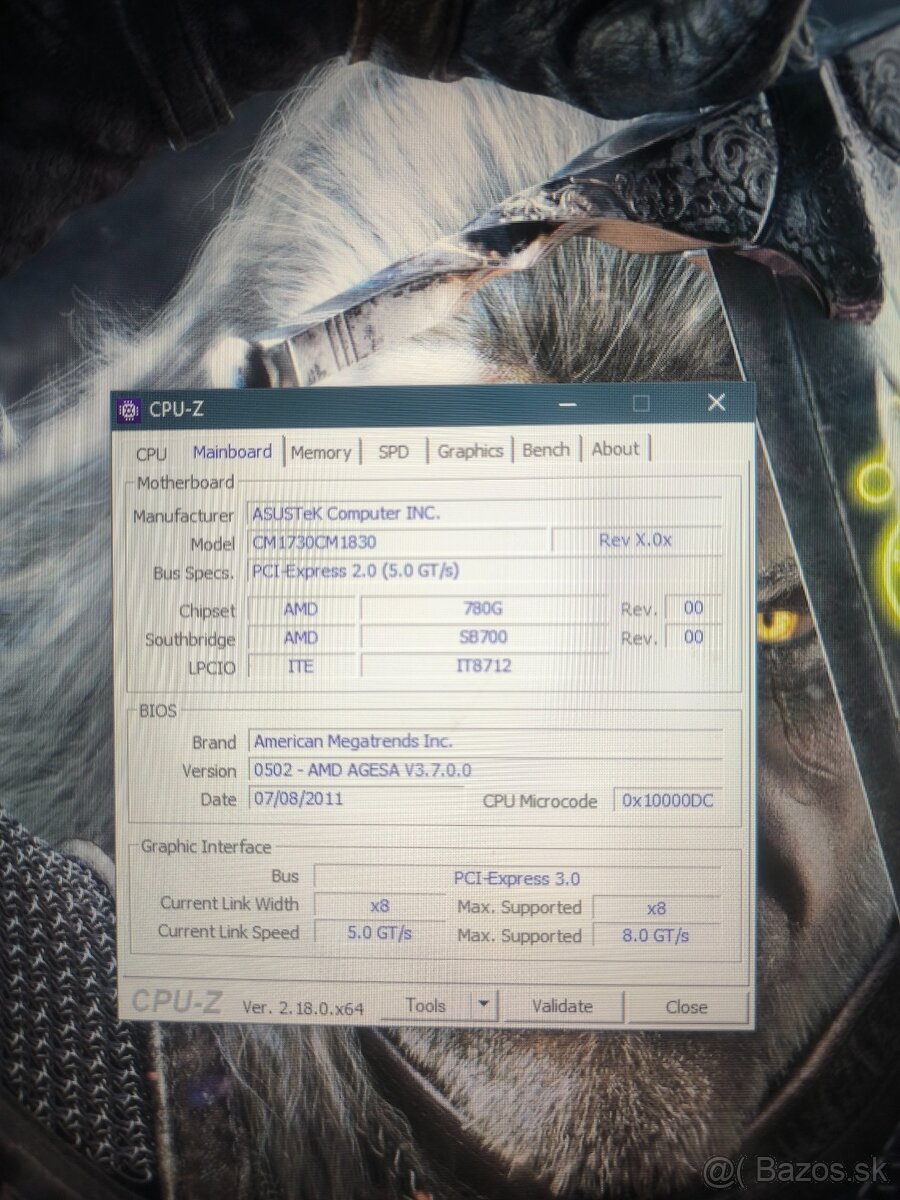Switch to the CPU tab
This screenshot has height=1200, width=900.
click(x=151, y=454)
